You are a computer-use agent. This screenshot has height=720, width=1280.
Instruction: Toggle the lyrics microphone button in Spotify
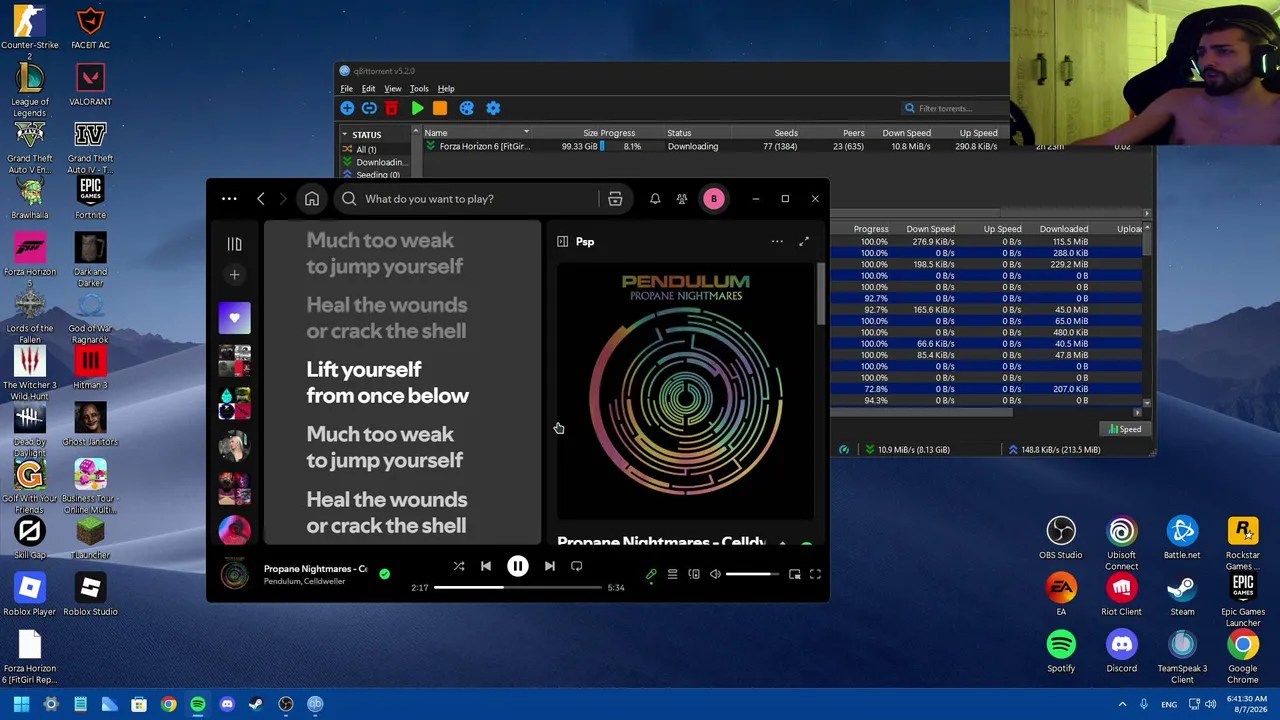tap(651, 574)
